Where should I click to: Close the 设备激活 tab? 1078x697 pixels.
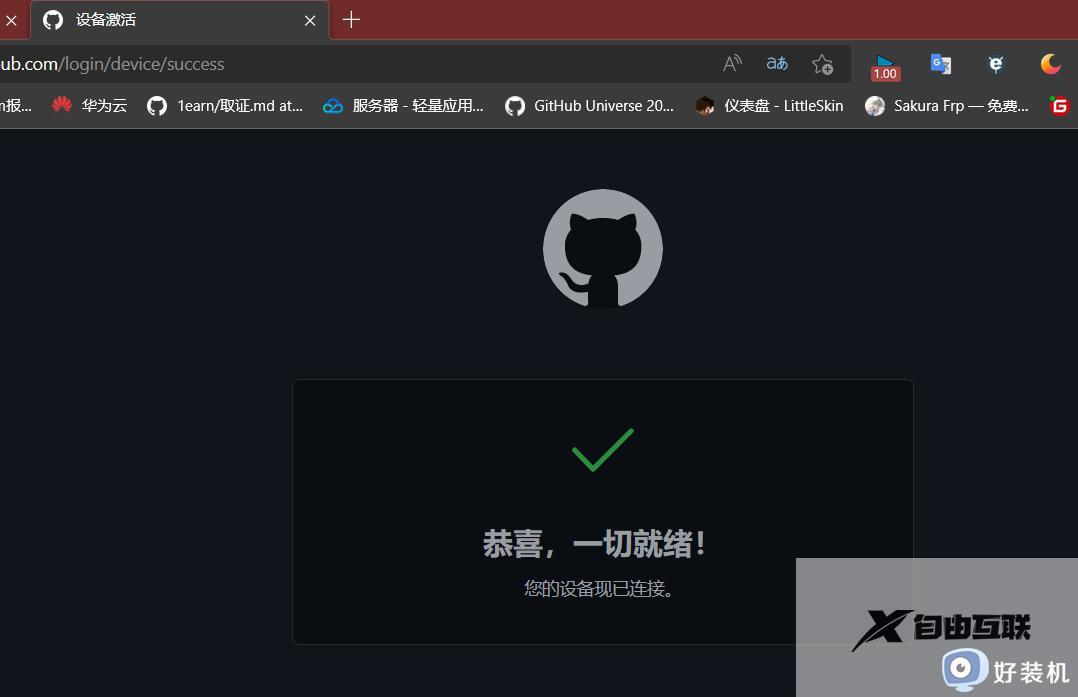[309, 20]
